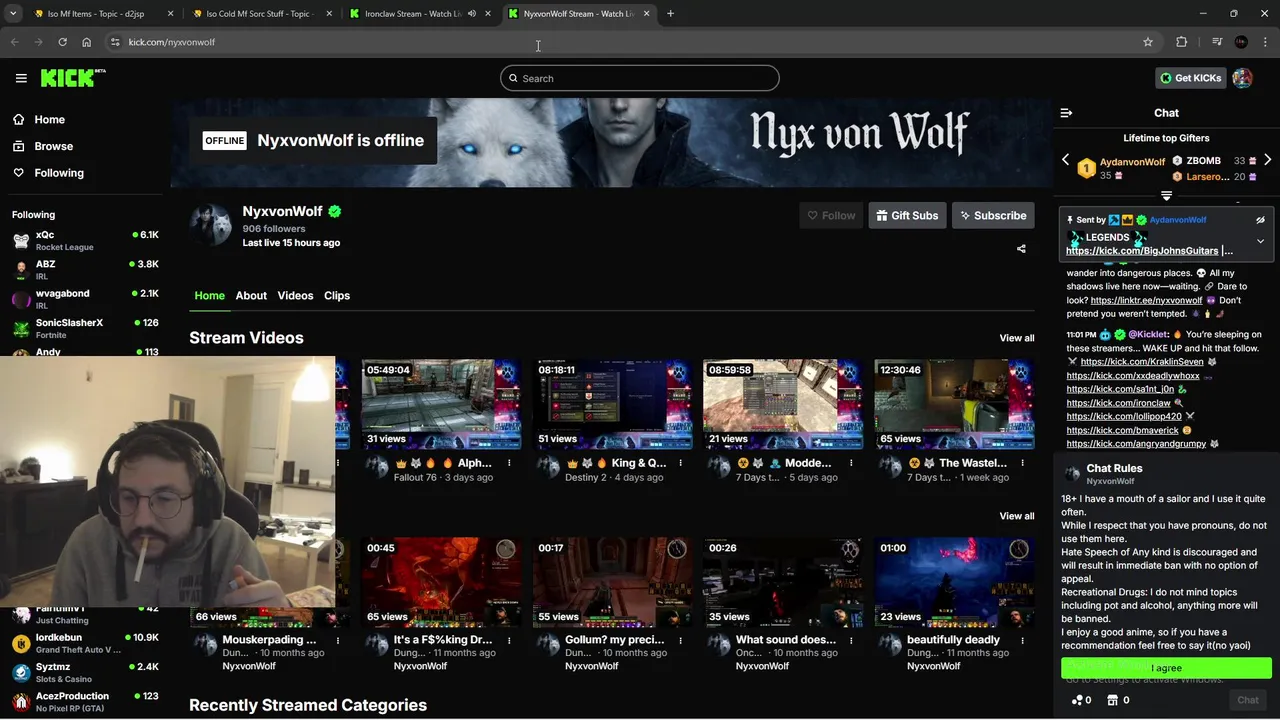Show next top gifters with the right arrow

1267,160
